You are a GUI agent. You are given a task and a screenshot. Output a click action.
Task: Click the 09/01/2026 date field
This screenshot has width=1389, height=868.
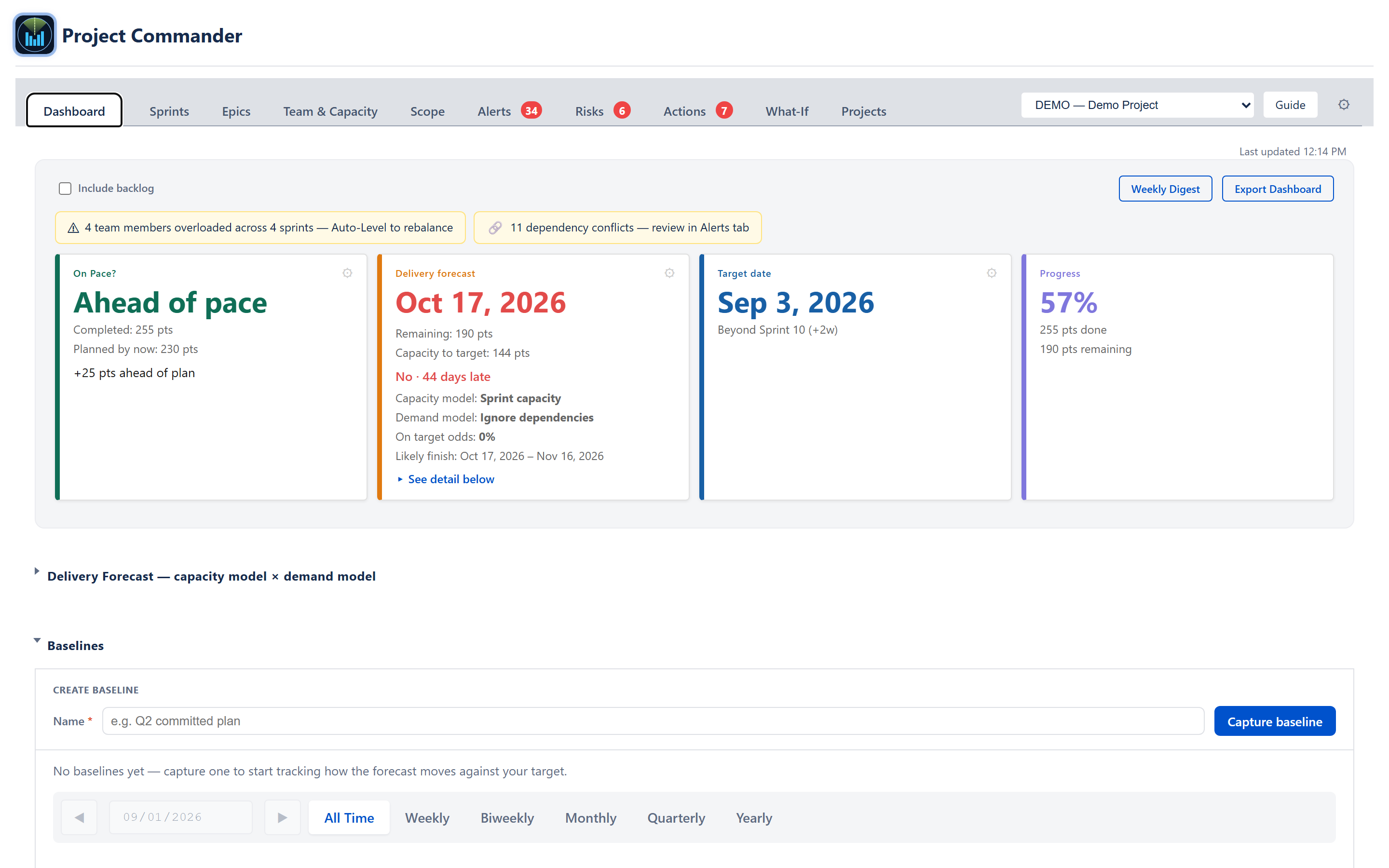coord(180,817)
